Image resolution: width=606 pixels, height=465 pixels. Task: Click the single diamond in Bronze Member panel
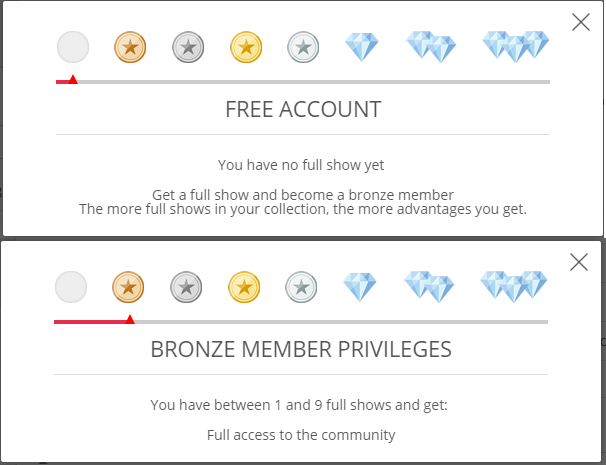point(360,287)
